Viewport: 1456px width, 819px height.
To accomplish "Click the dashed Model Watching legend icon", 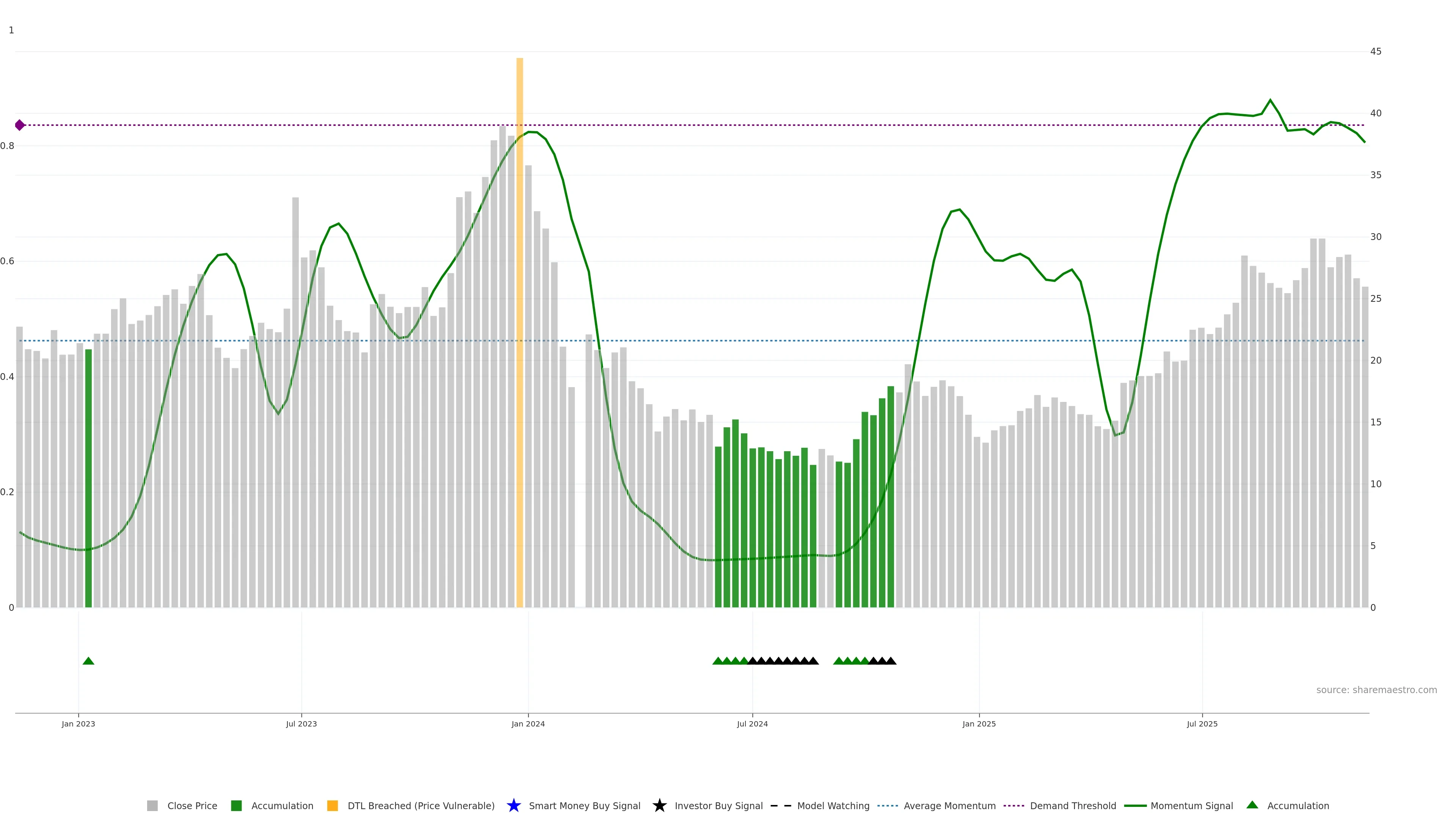I will 781,805.
